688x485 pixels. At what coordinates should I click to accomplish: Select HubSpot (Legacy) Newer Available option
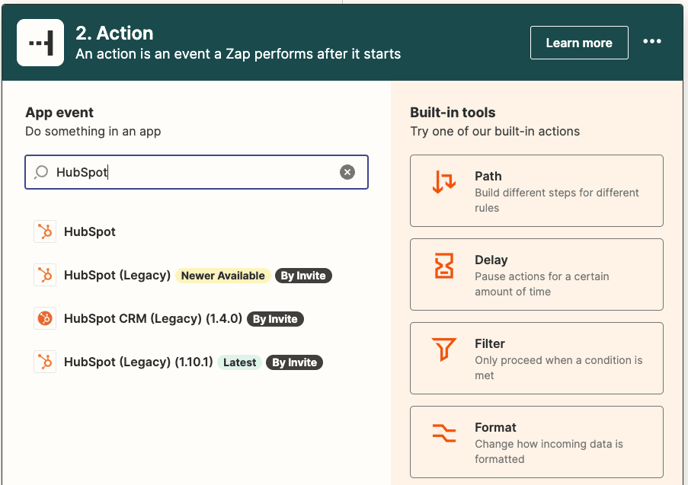[118, 275]
